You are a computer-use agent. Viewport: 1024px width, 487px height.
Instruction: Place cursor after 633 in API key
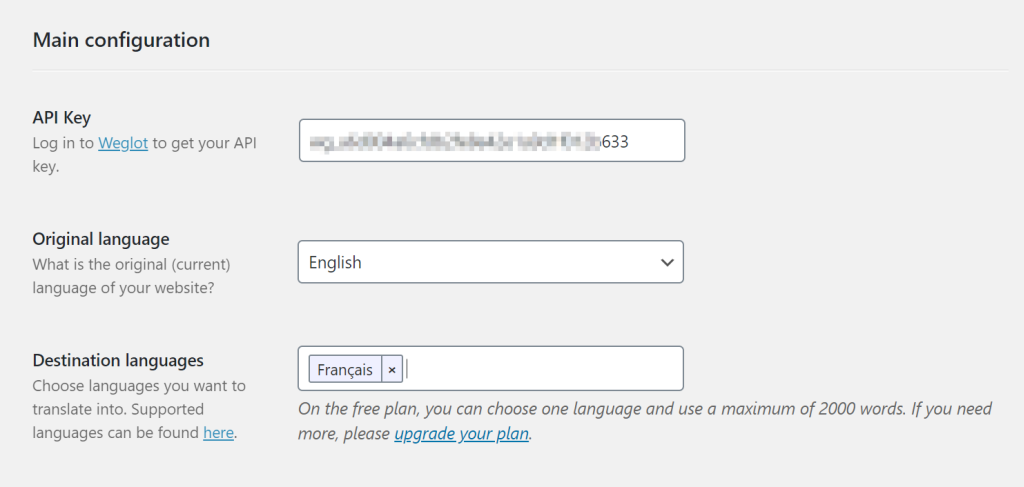pyautogui.click(x=631, y=142)
